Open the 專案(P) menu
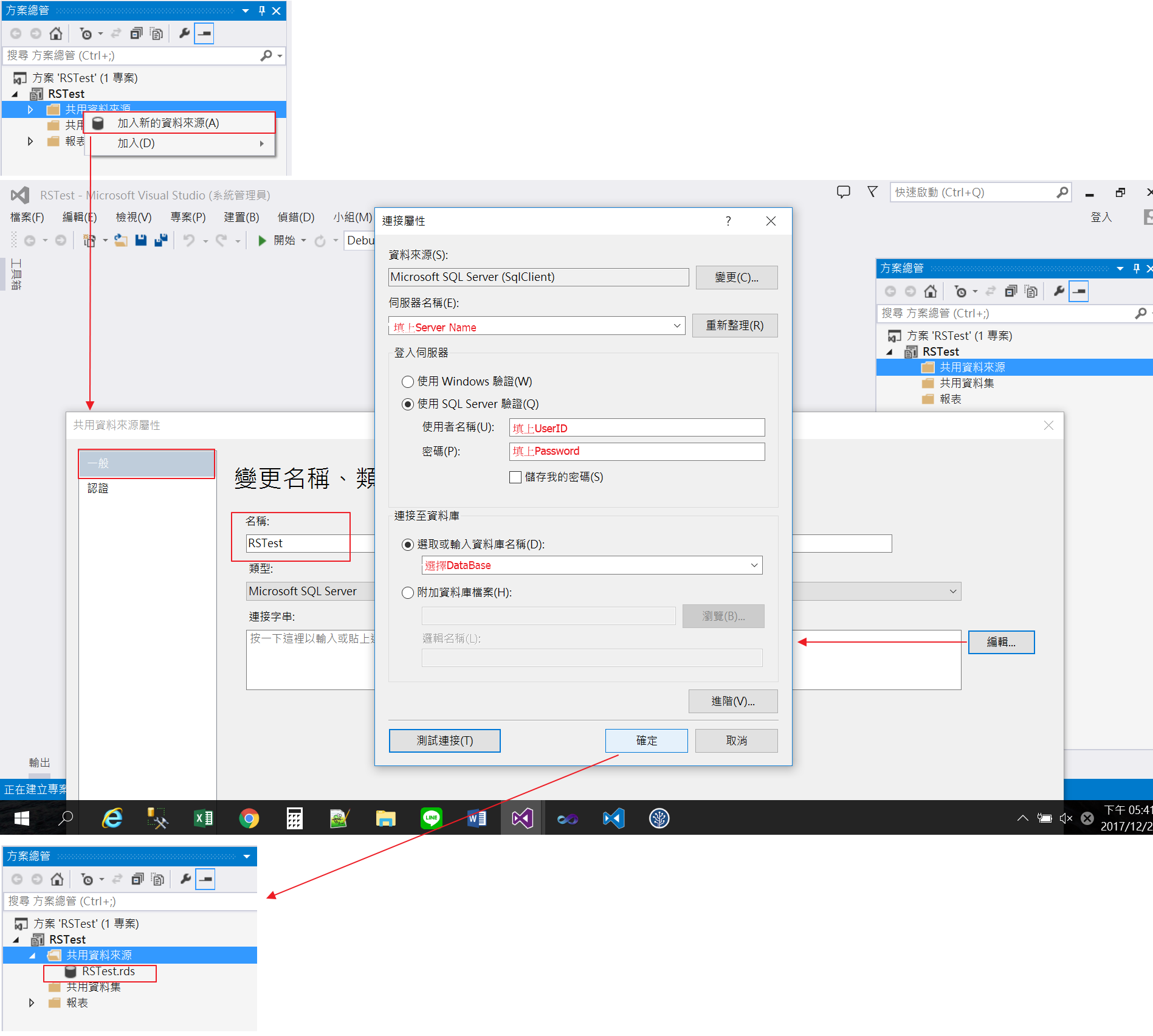 point(188,218)
